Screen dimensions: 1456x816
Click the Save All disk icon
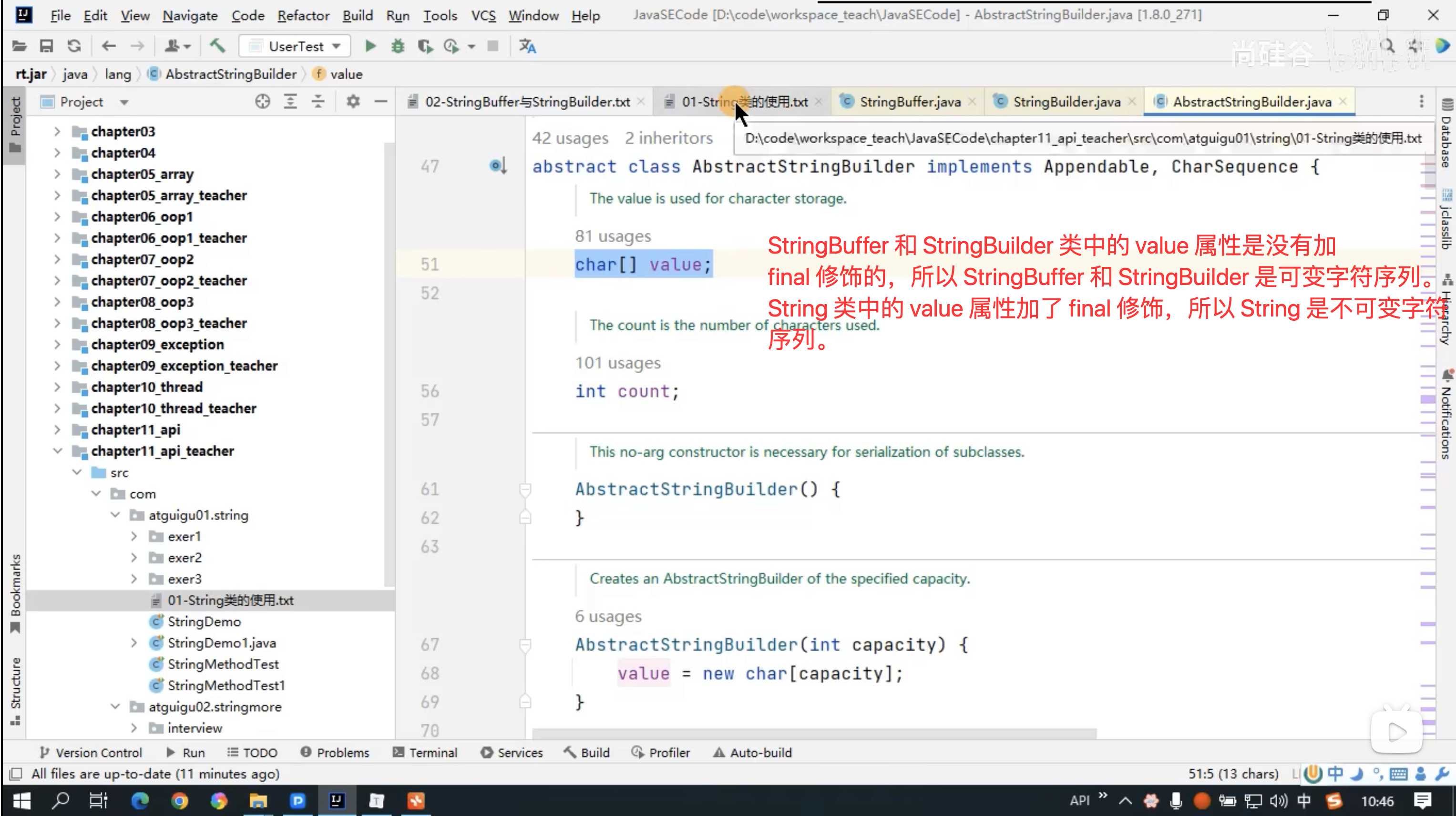coord(46,46)
